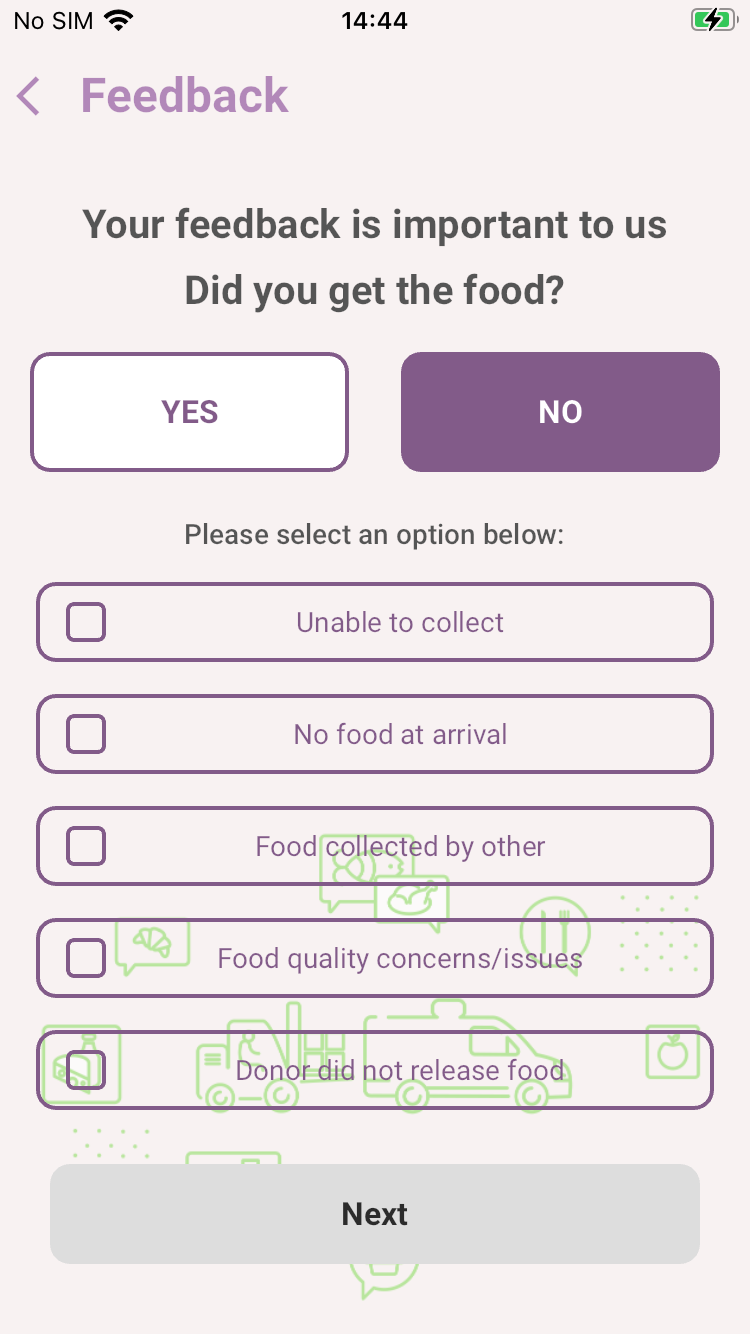Tap the green forklift illustration
This screenshot has width=750, height=1334.
point(268,1060)
